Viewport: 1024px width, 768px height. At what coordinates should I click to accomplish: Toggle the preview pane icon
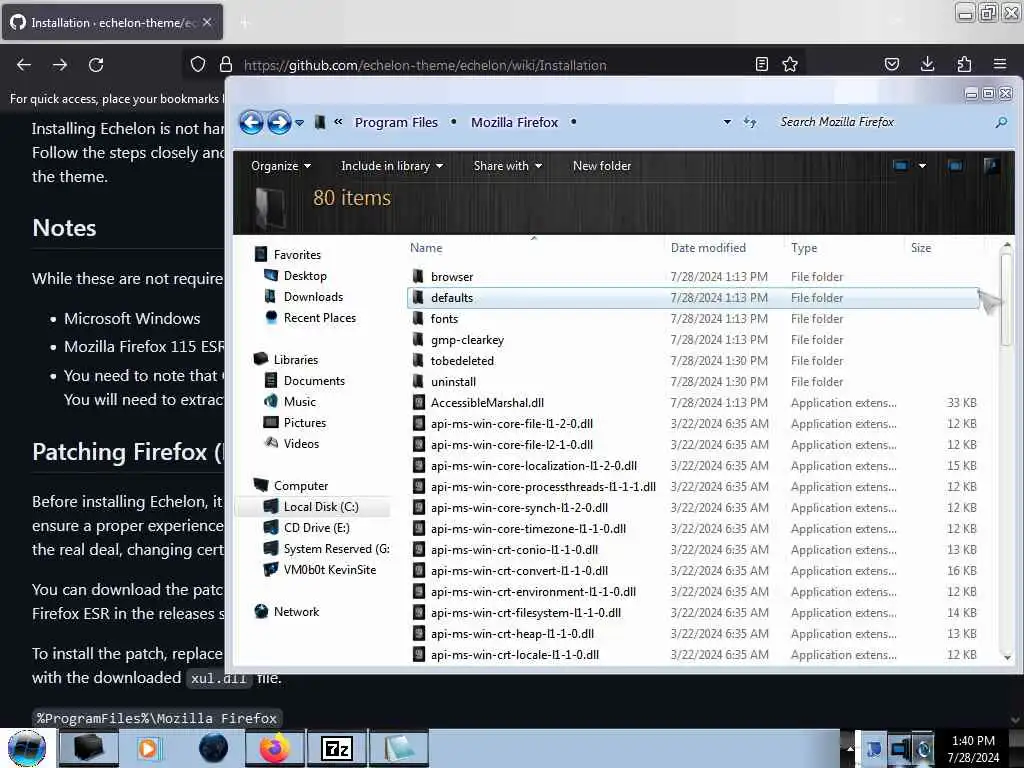(955, 166)
